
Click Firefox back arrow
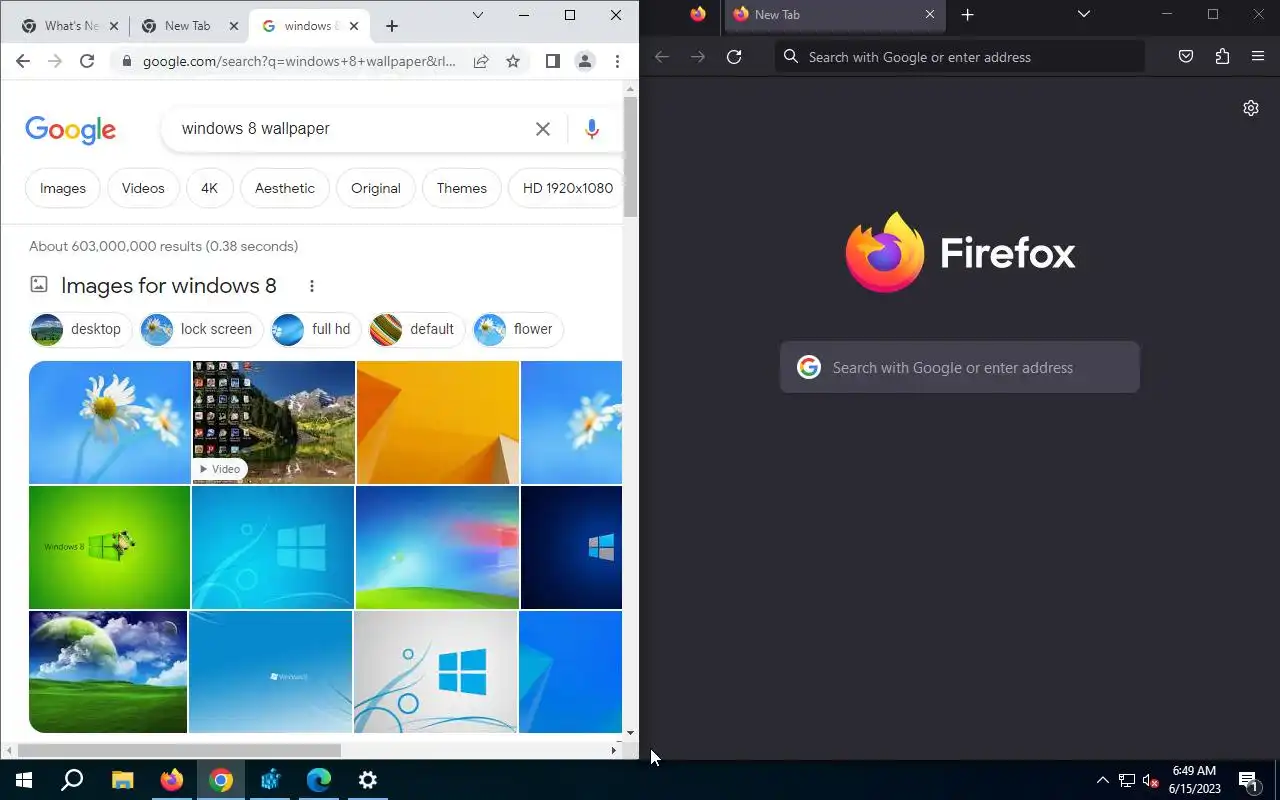click(662, 57)
